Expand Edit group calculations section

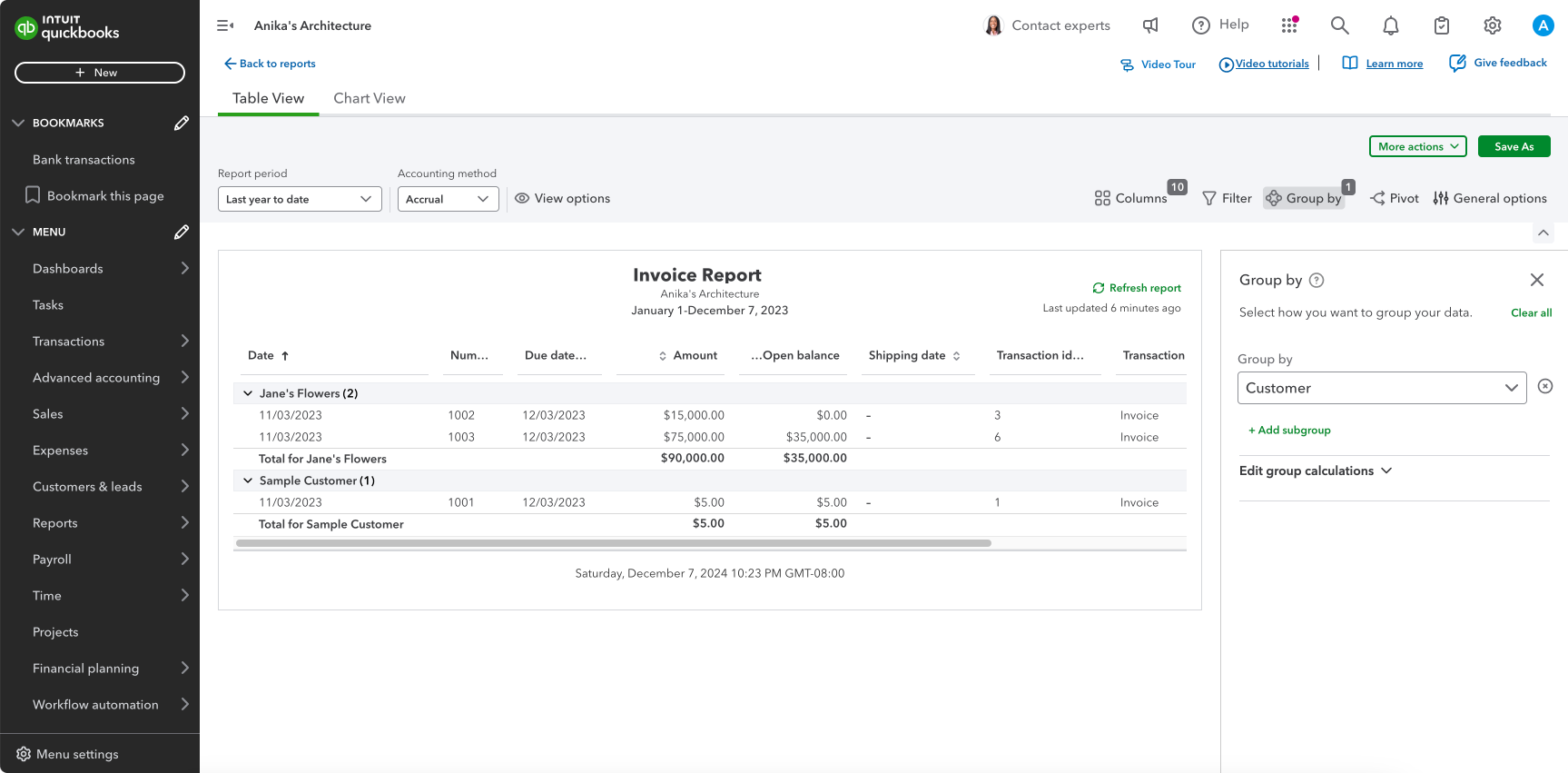tap(1315, 471)
